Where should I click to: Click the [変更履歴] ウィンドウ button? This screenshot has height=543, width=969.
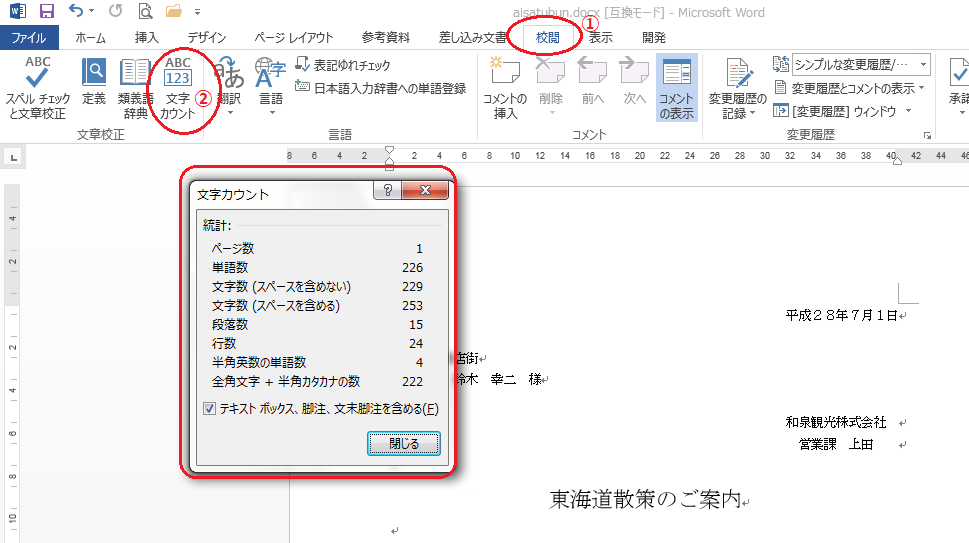(836, 111)
